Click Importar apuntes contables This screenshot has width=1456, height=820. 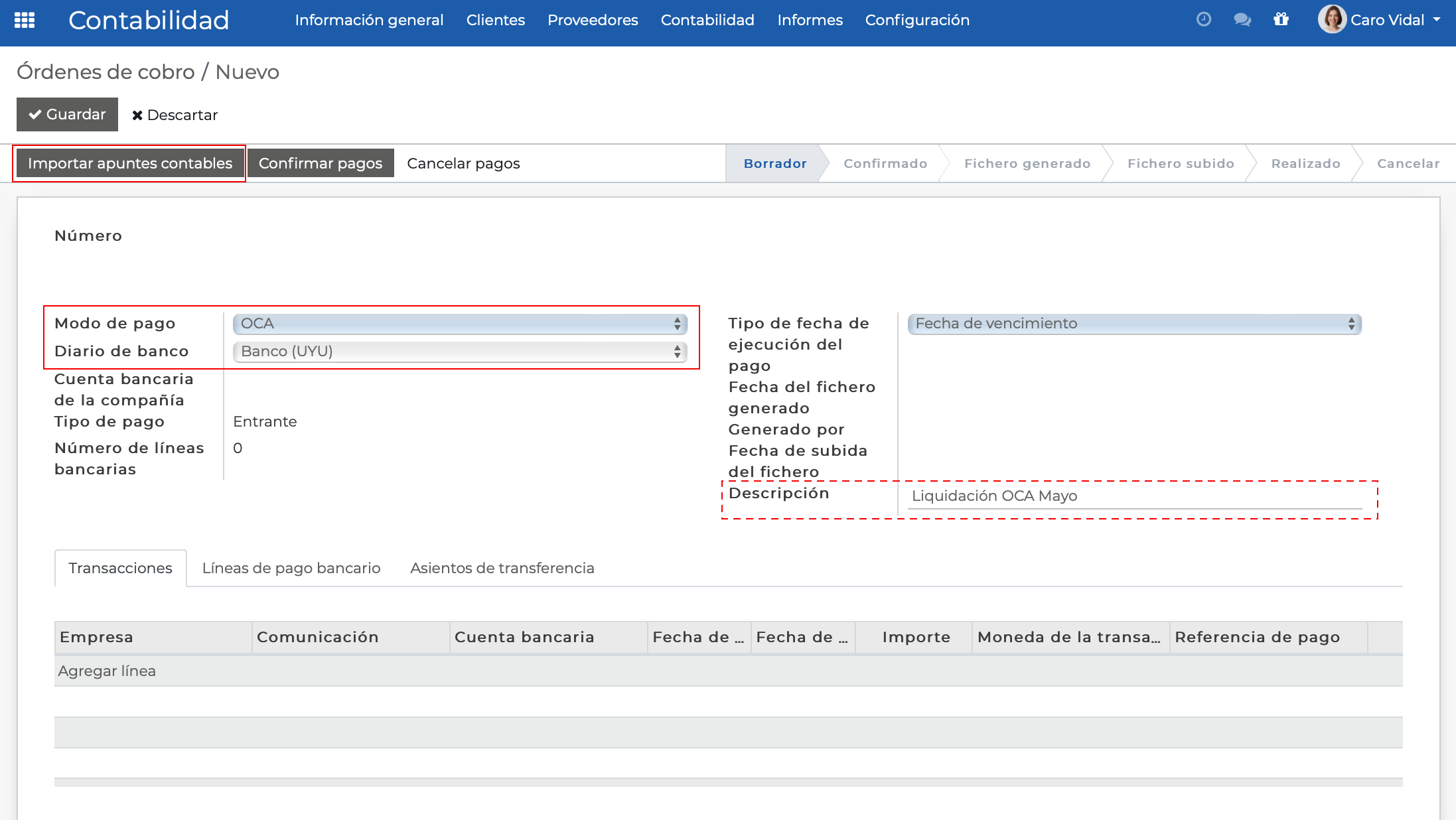coord(129,163)
